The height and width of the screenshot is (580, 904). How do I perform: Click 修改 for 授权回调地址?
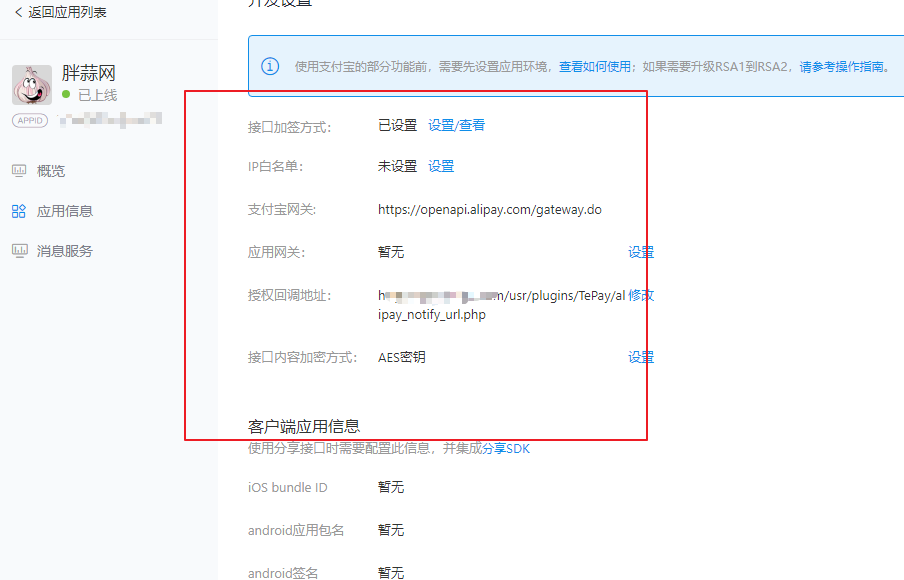point(641,295)
